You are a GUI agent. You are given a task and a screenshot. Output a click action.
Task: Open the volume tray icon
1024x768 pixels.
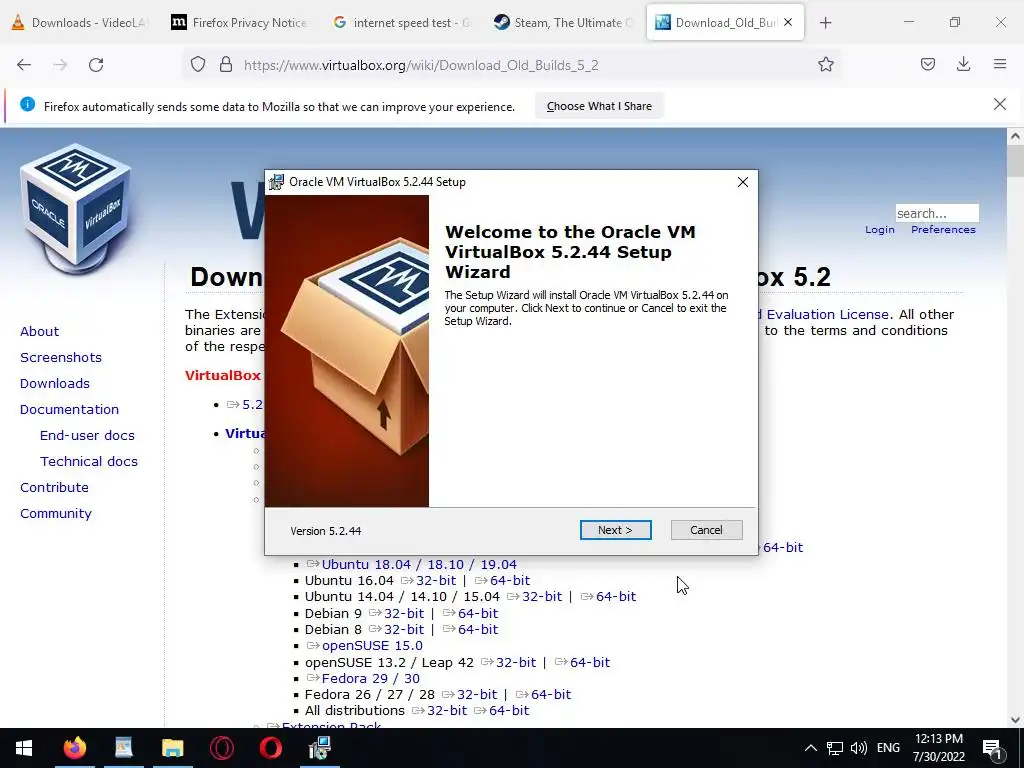(x=859, y=748)
